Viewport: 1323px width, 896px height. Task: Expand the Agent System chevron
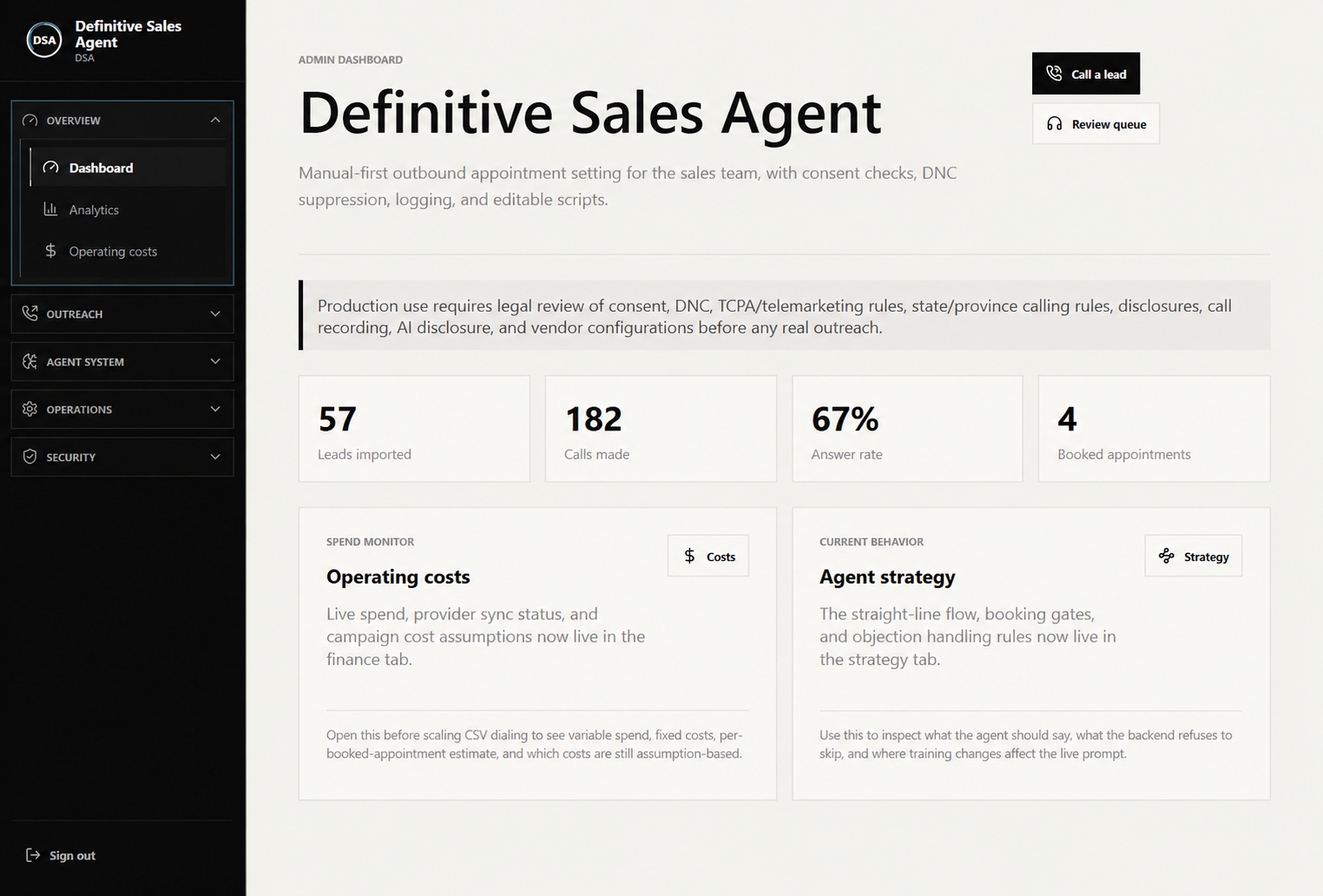(x=215, y=361)
